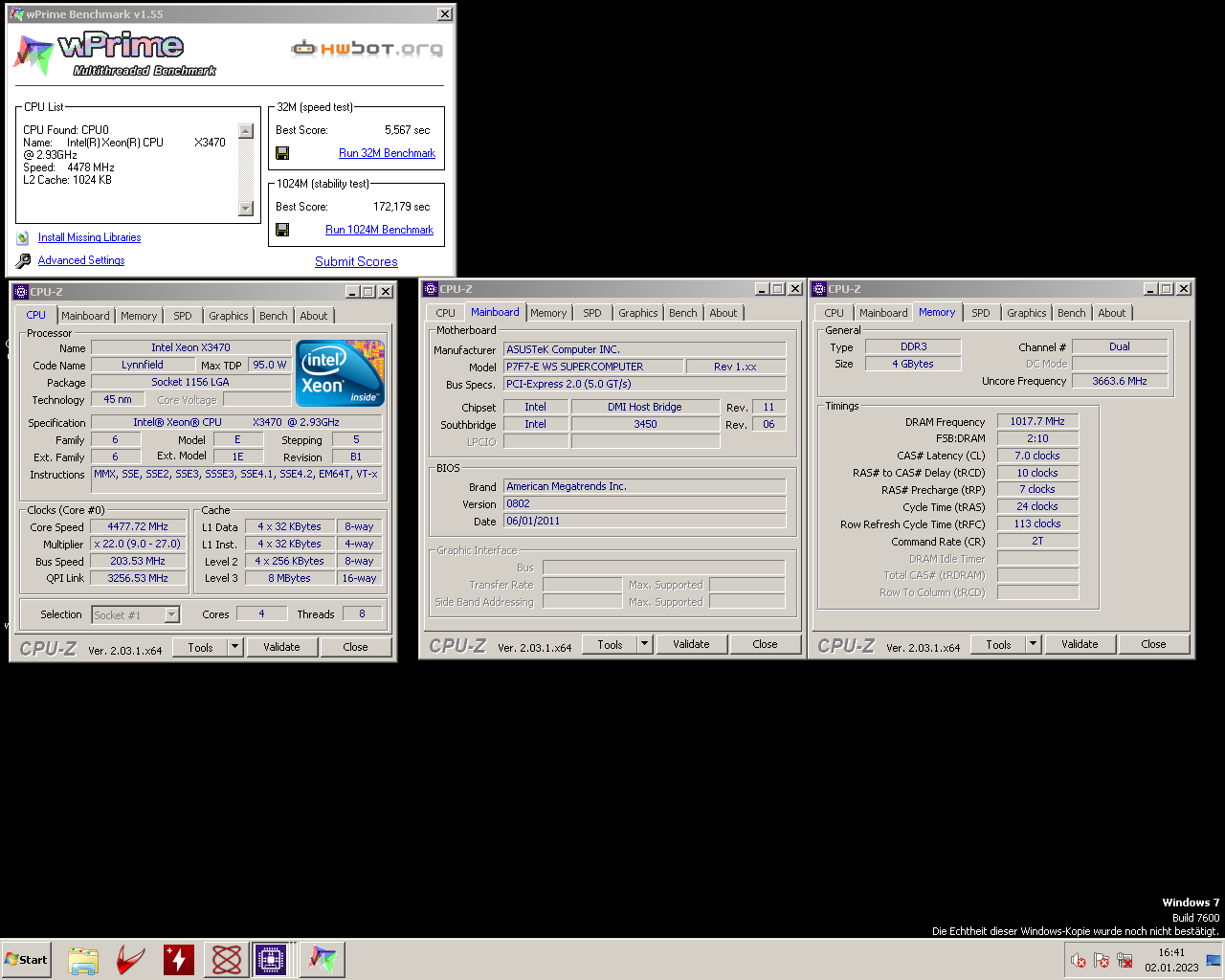Open Bench tab in left CPU-Z window
The width and height of the screenshot is (1225, 980).
click(x=274, y=316)
